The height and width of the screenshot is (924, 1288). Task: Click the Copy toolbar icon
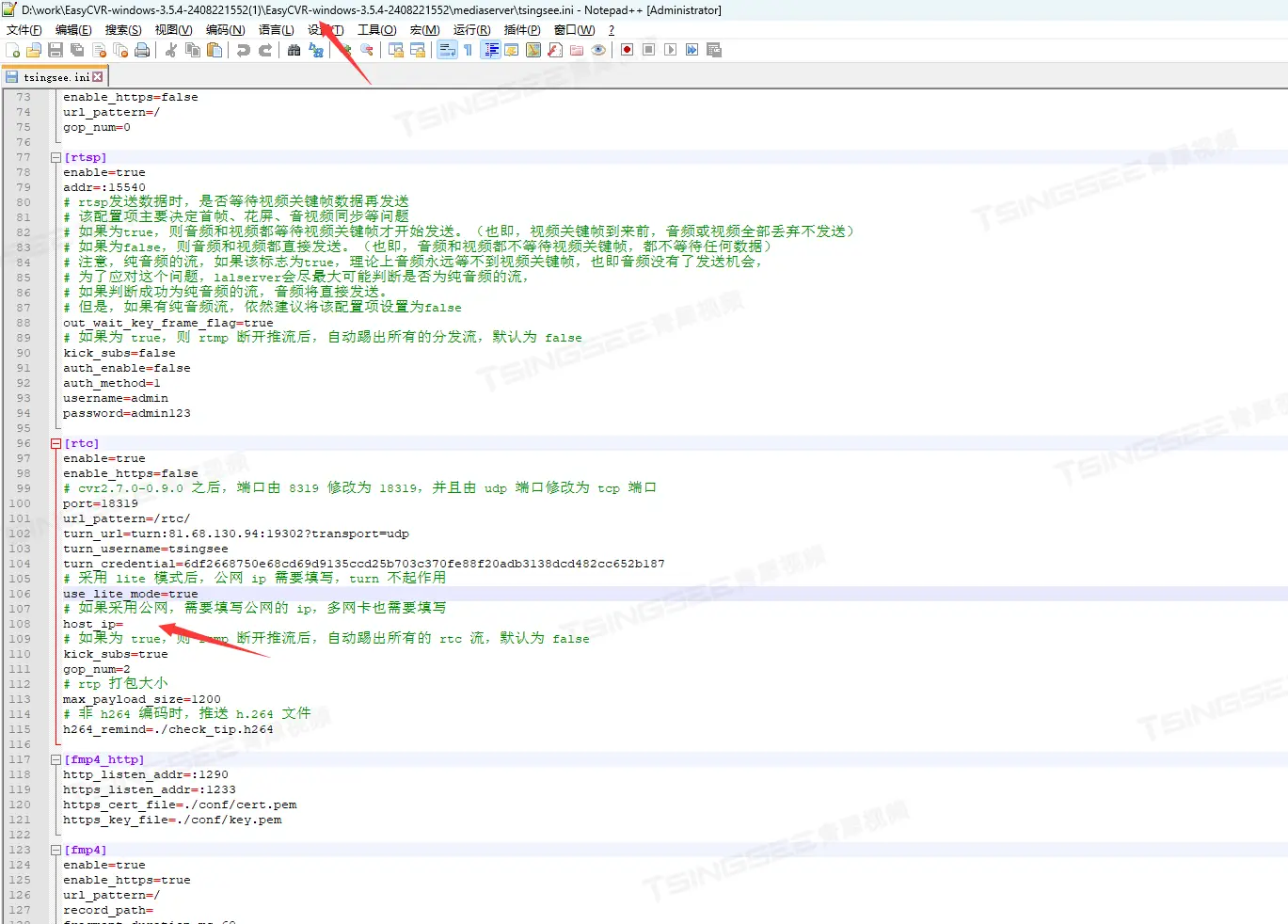pyautogui.click(x=193, y=50)
